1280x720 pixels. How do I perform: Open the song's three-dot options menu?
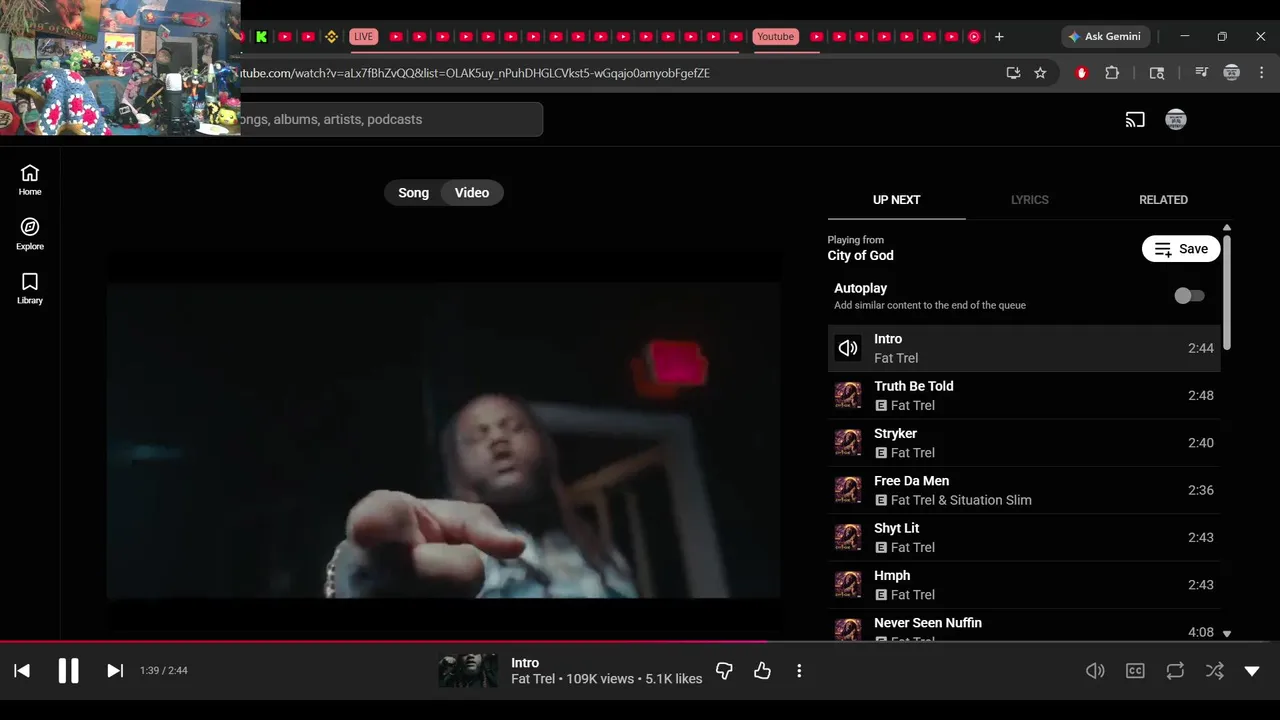(799, 671)
